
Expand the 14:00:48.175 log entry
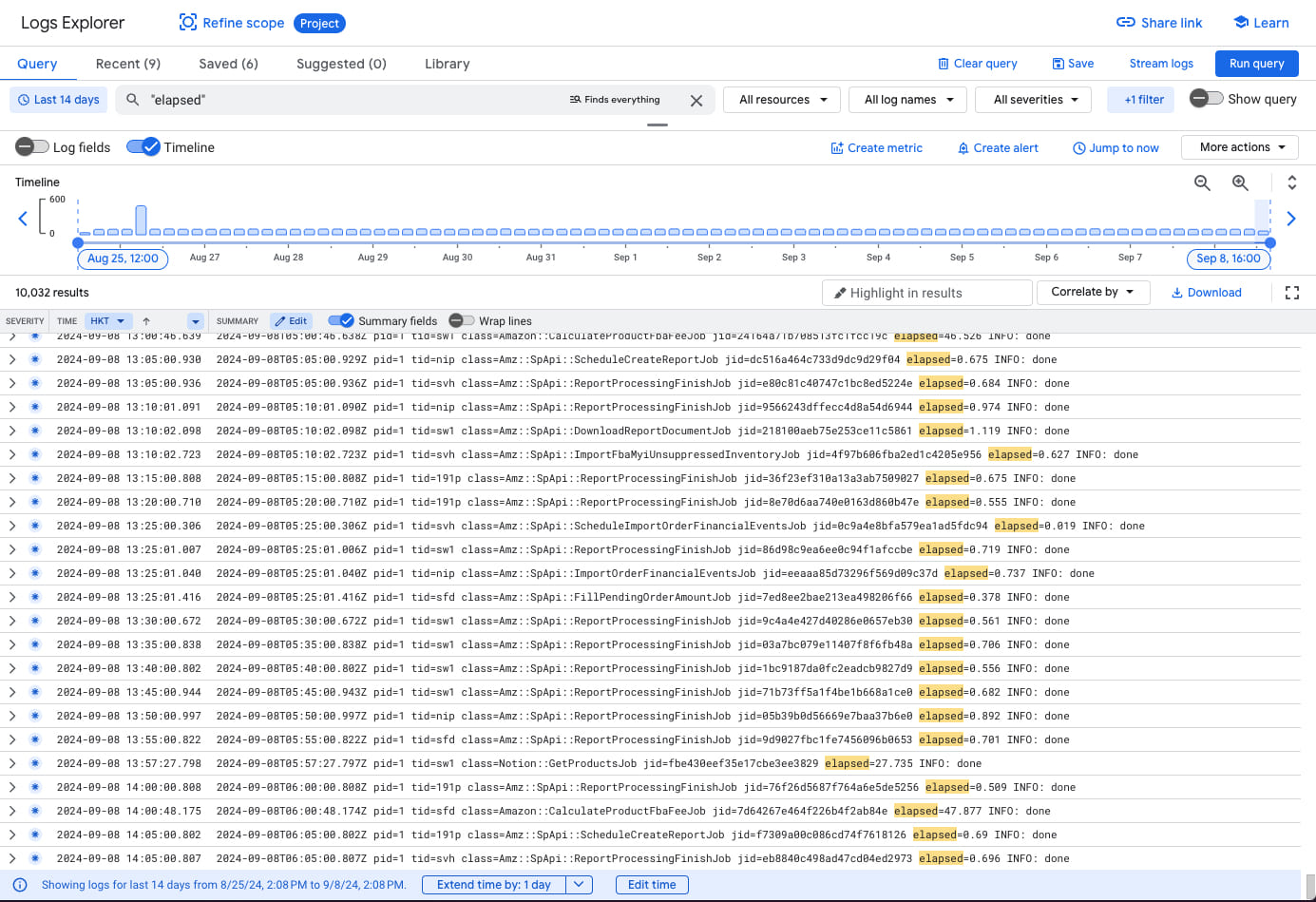[11, 811]
